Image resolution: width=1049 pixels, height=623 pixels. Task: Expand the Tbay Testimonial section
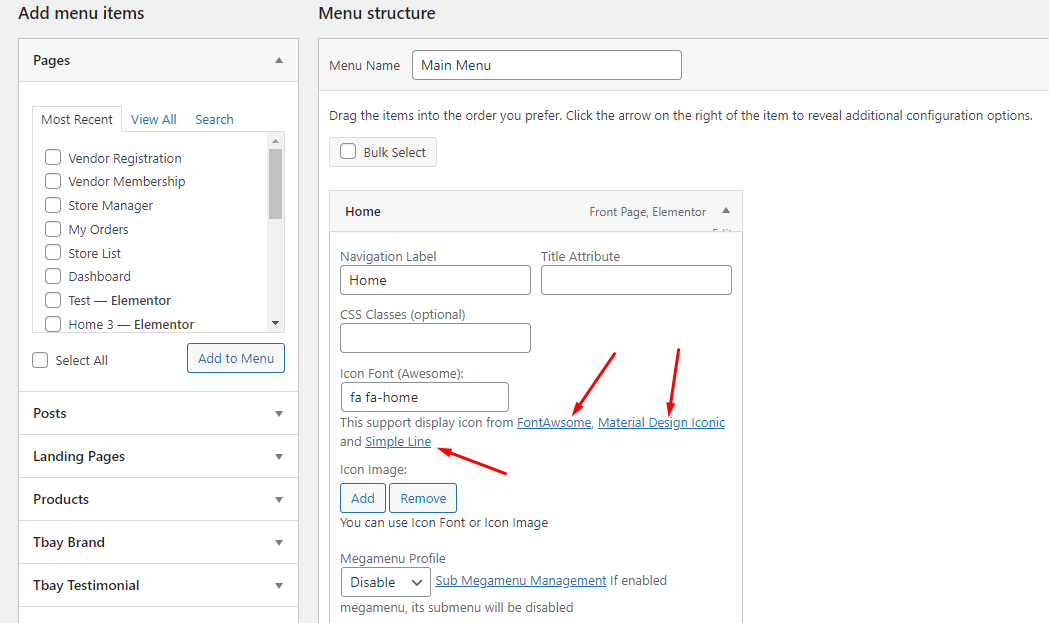pyautogui.click(x=279, y=586)
